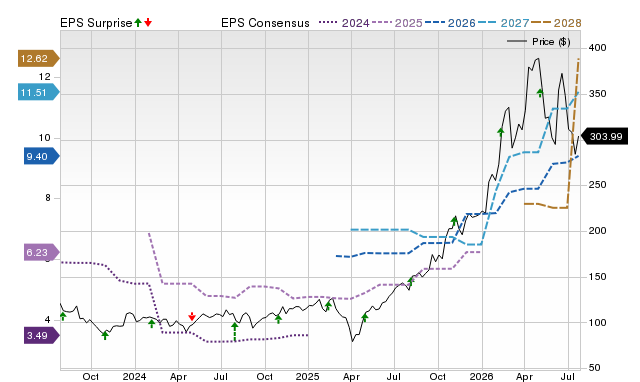This screenshot has height=382, width=640.
Task: Click the dark blue 9.40 value tag
Action: [x=42, y=156]
